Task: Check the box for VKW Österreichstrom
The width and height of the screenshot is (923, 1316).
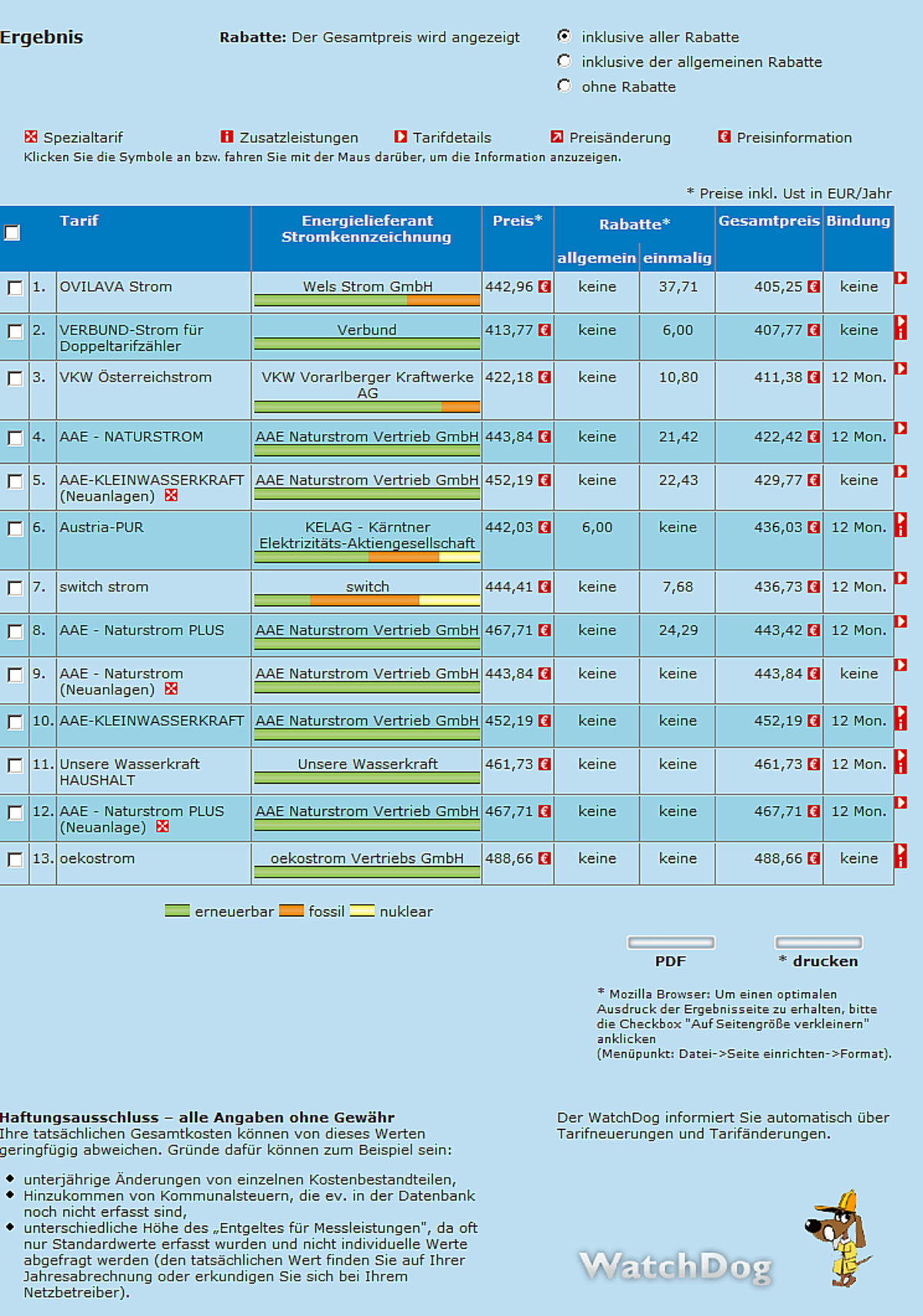Action: coord(15,378)
